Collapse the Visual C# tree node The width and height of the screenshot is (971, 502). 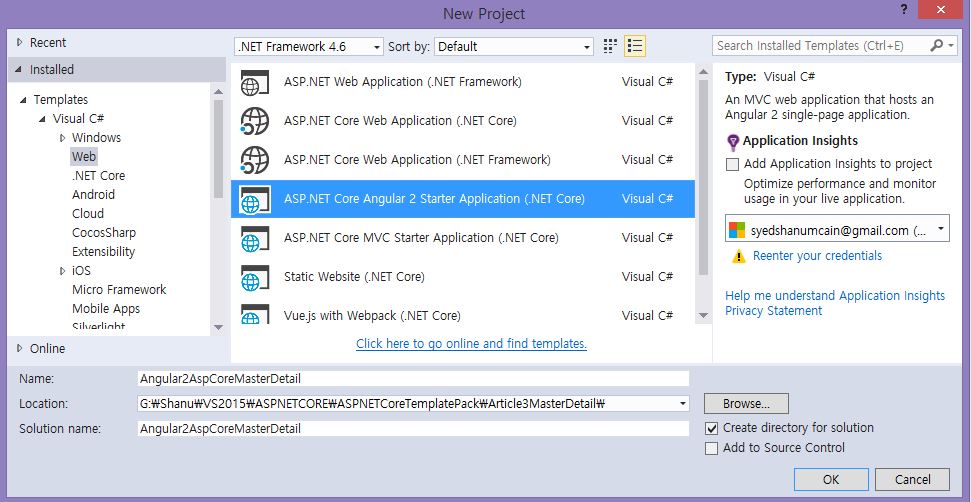[x=42, y=119]
